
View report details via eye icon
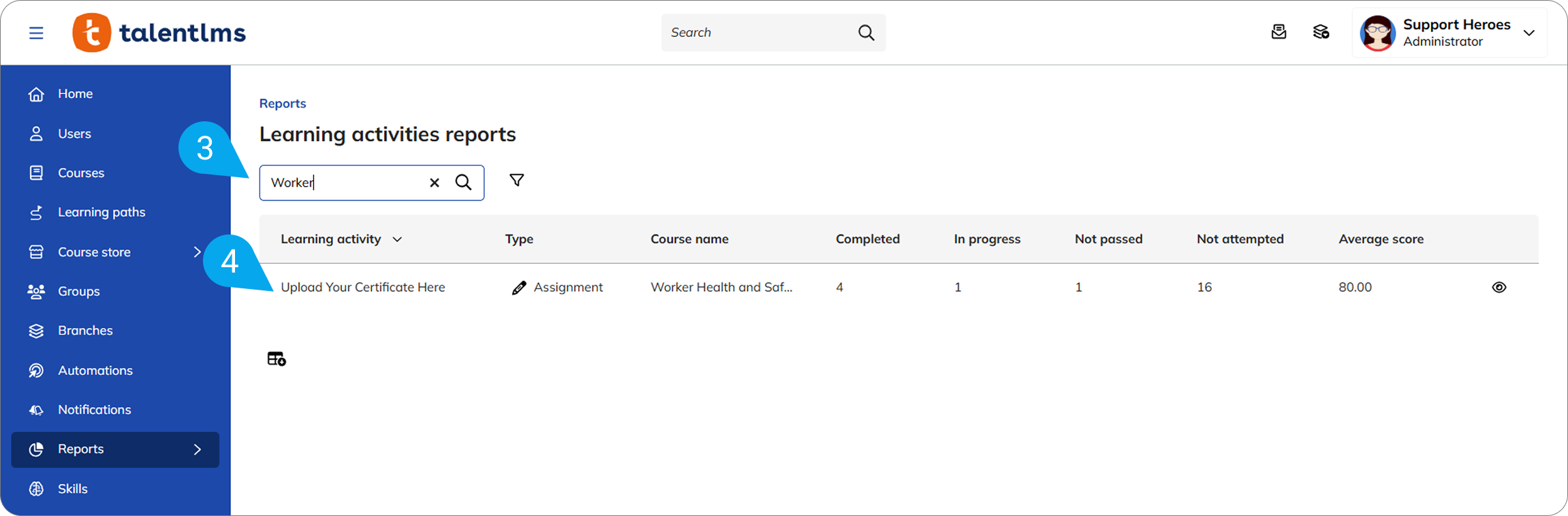click(x=1499, y=288)
